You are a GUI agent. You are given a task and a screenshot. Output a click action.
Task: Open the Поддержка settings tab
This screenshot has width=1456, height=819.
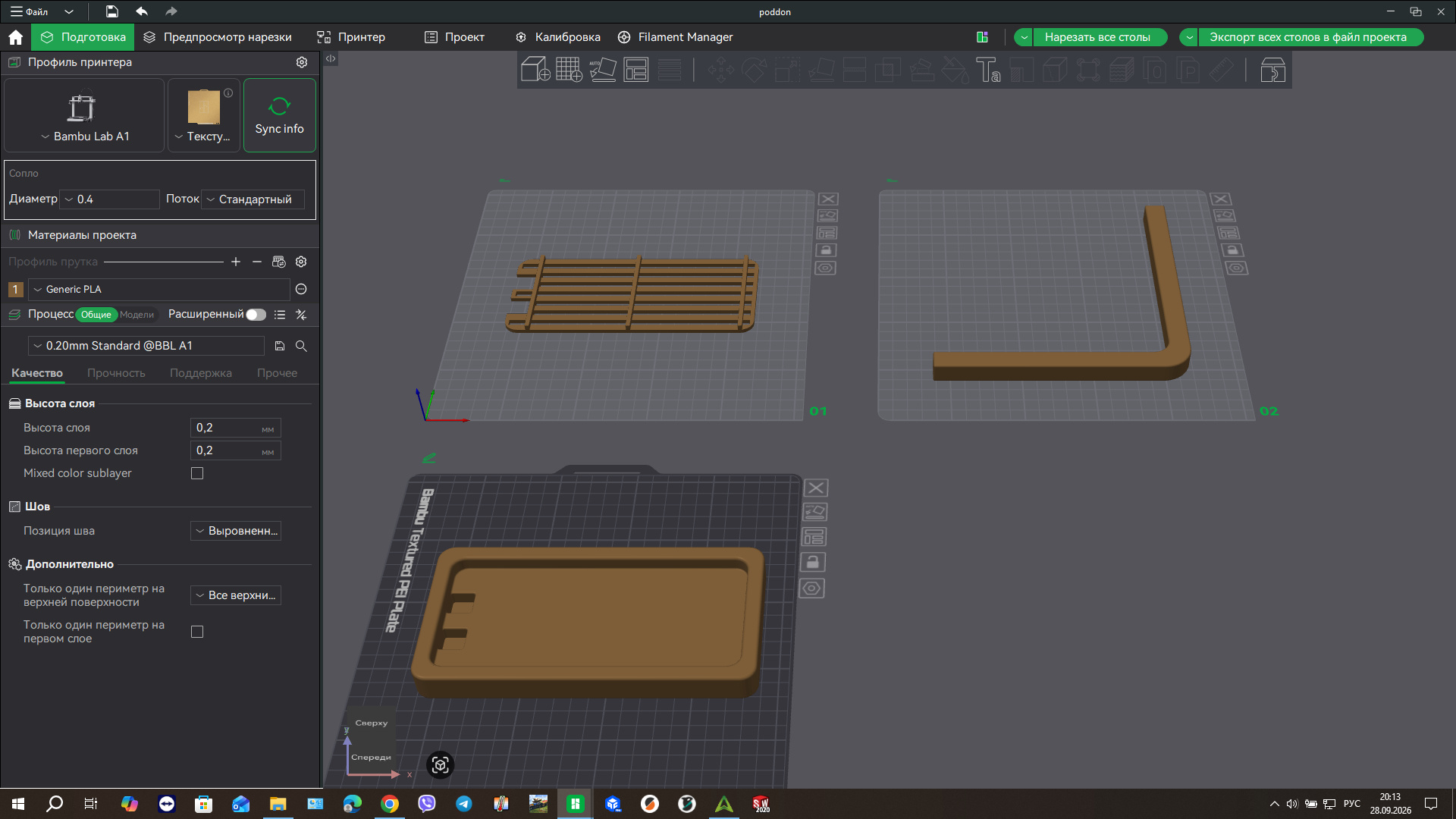tap(201, 373)
